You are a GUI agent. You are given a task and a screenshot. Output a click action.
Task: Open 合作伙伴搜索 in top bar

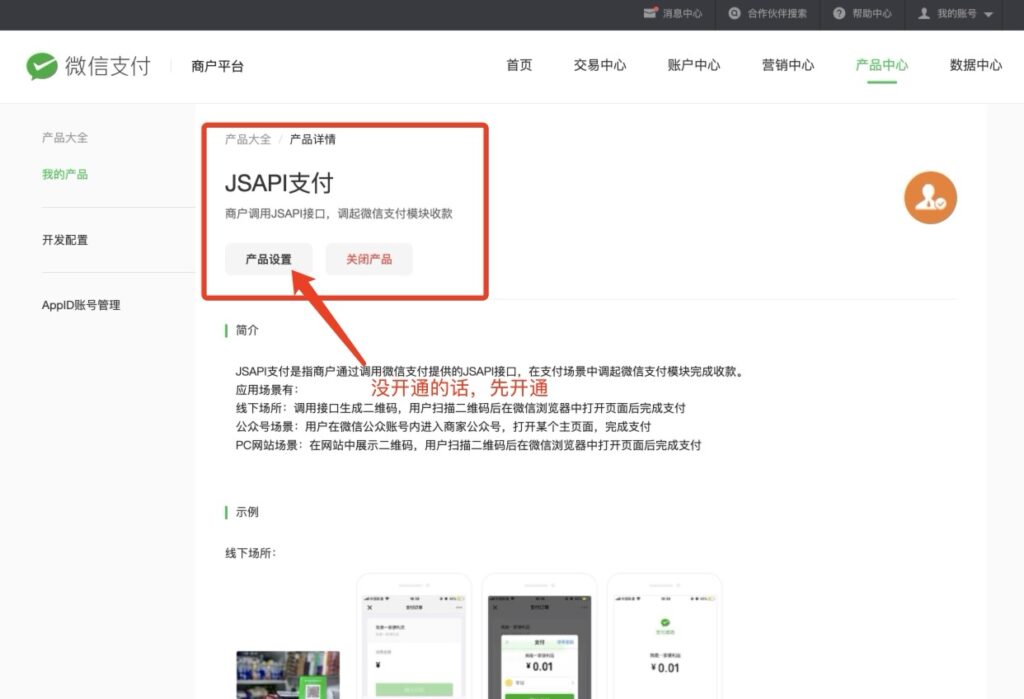point(777,13)
